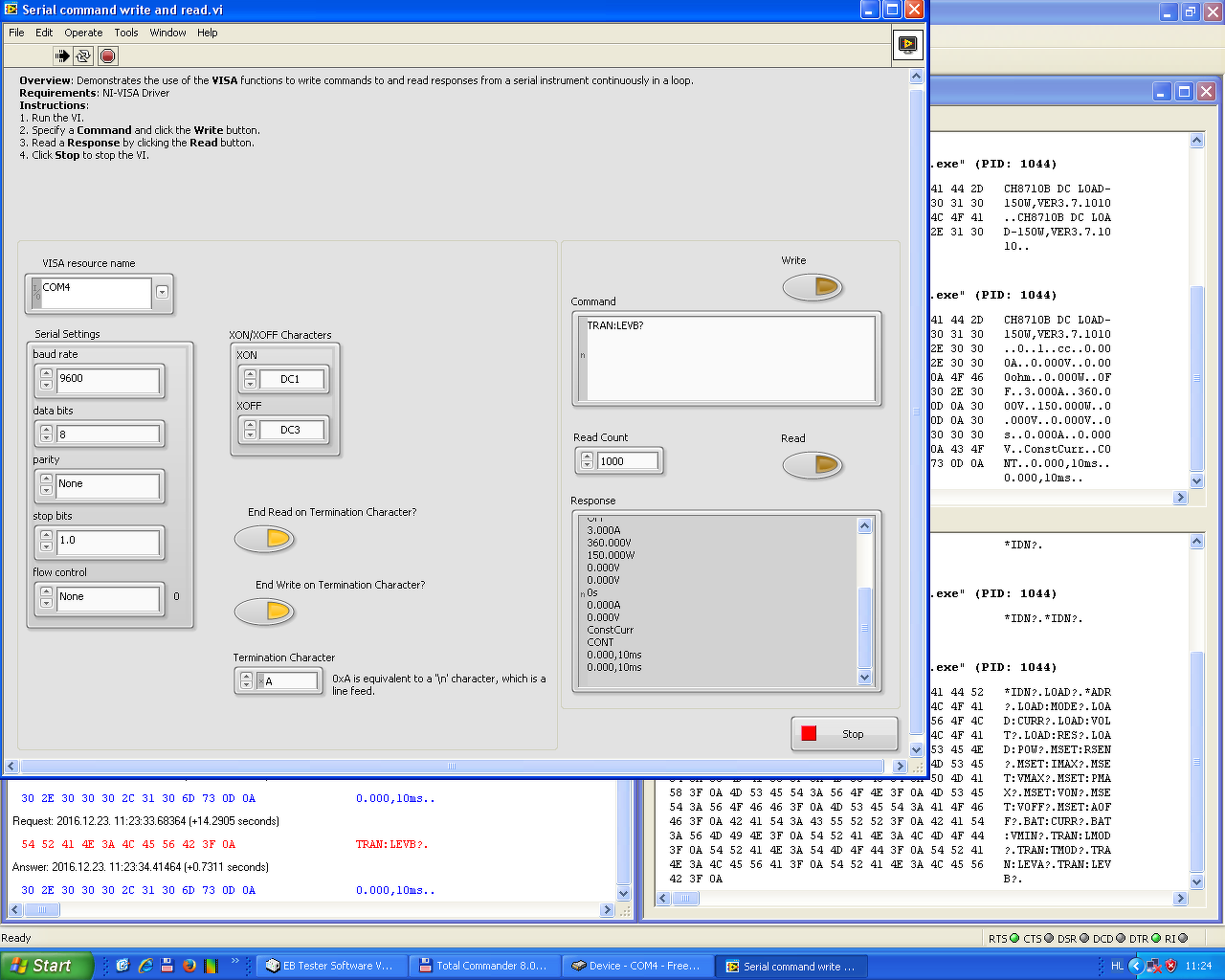Image resolution: width=1225 pixels, height=980 pixels.
Task: Open the Tools menu
Action: [126, 33]
